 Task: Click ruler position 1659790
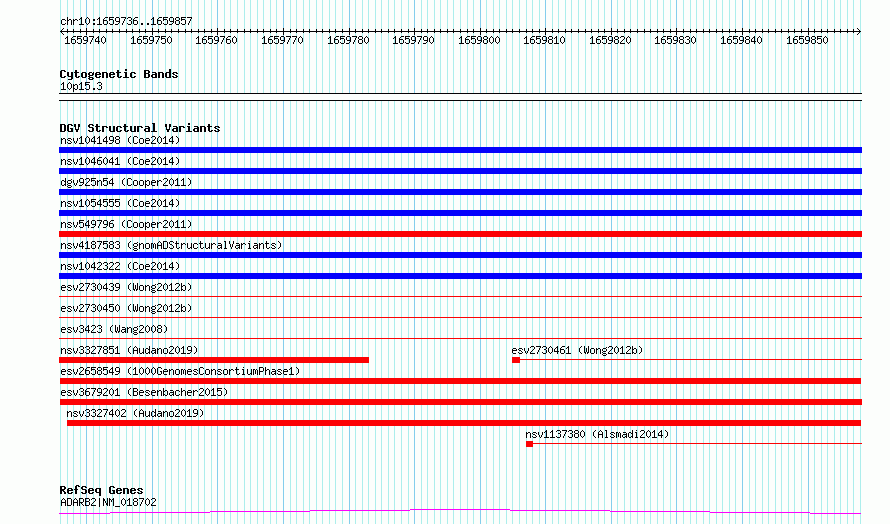click(413, 40)
